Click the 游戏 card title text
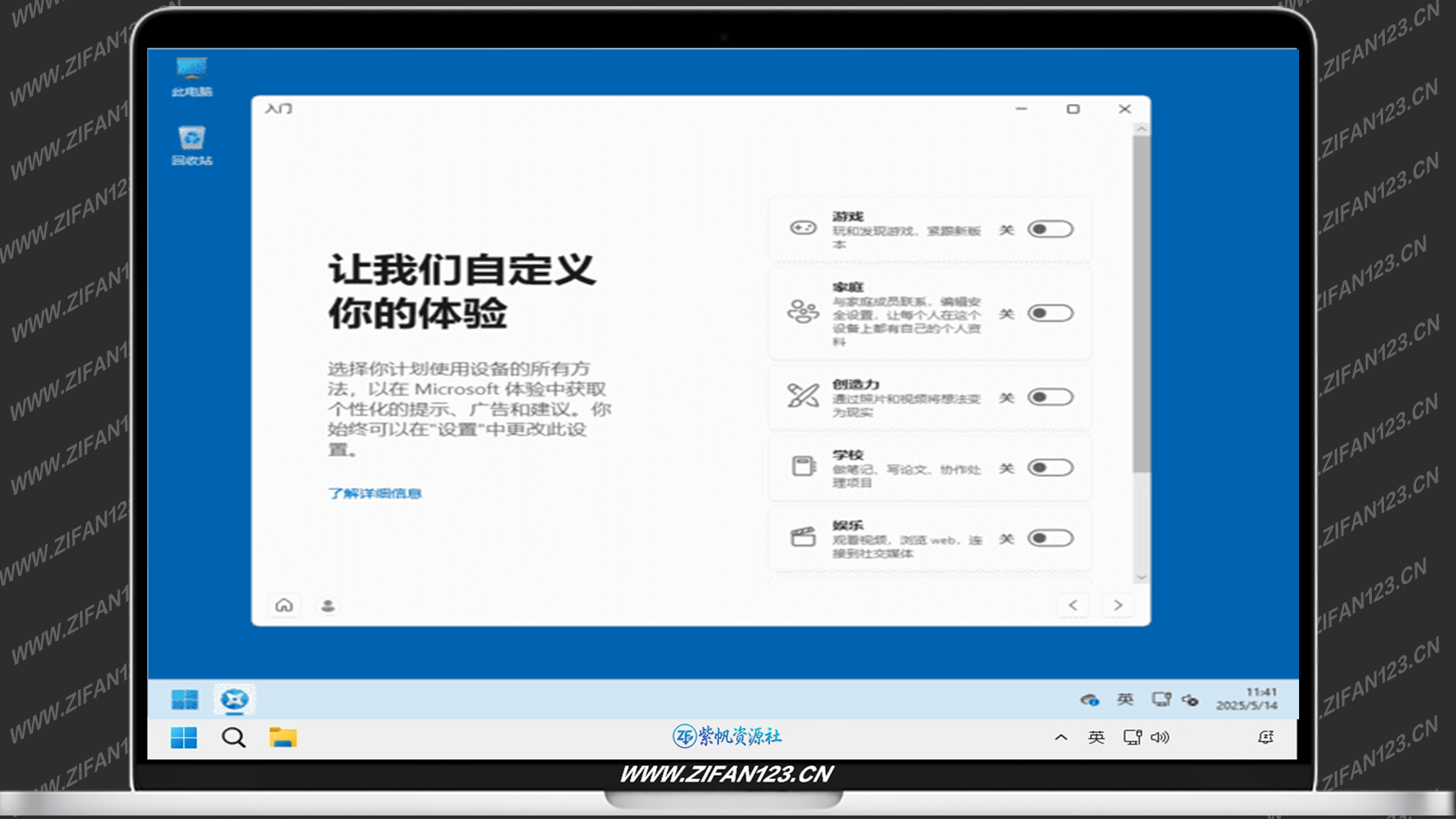Screen dimensions: 1456x819 848,216
